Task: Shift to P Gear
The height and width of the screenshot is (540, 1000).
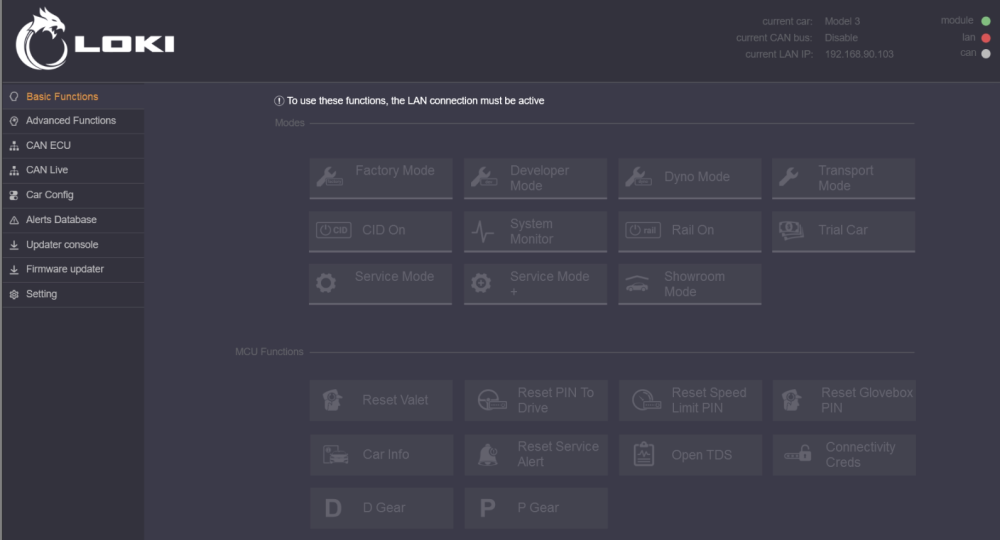Action: click(x=535, y=508)
